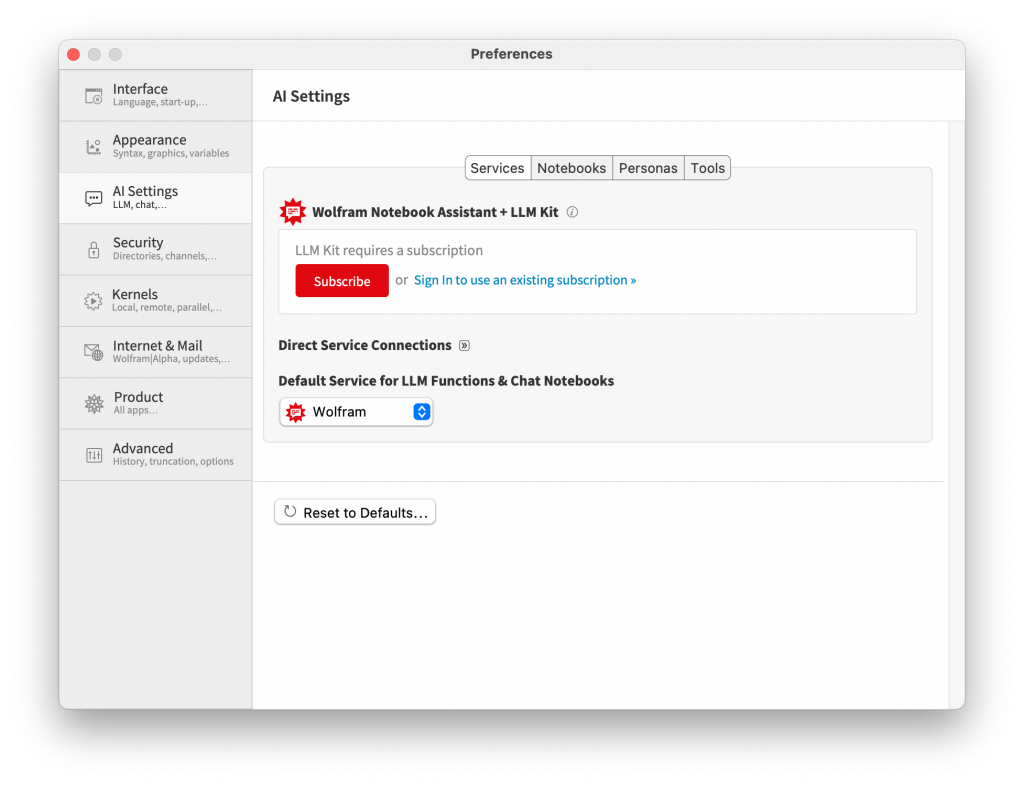Click the Wolfram spikey icon beside LLM Kit
The image size is (1024, 787).
click(292, 211)
